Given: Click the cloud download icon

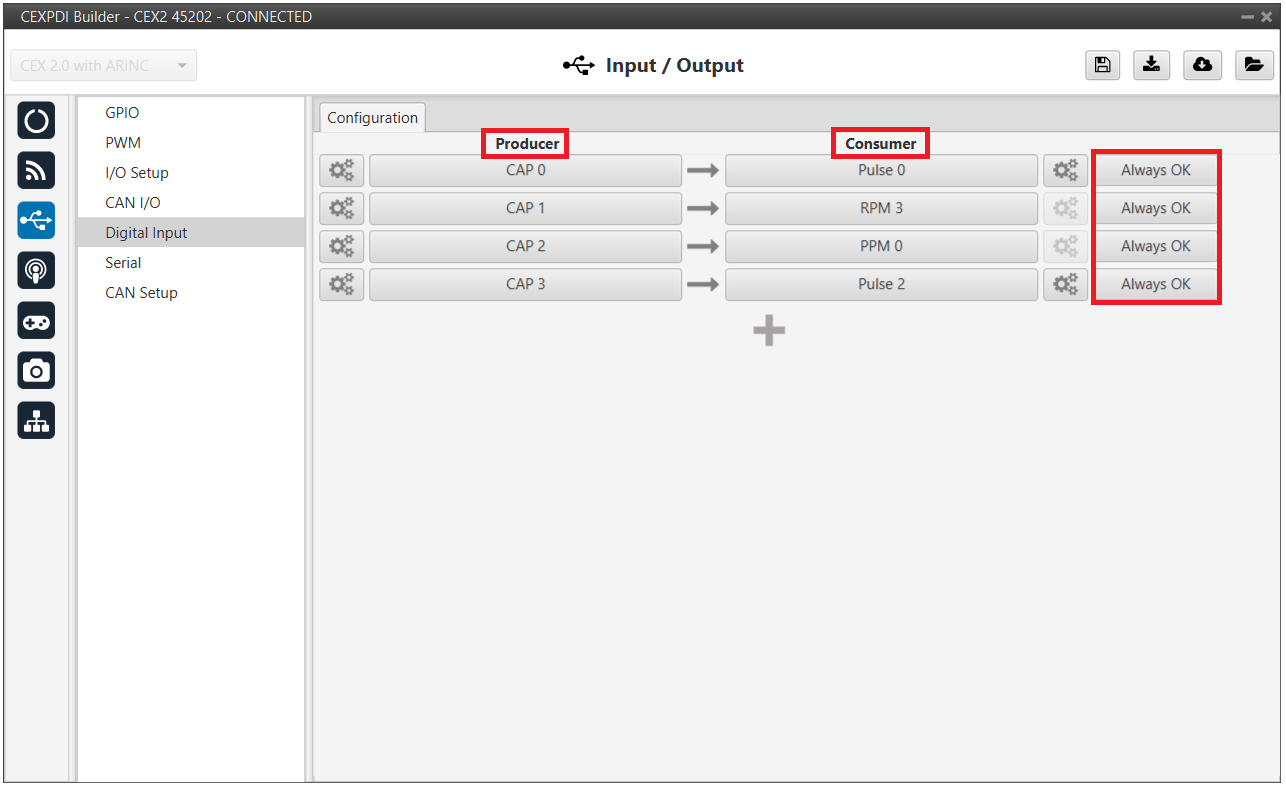Looking at the screenshot, I should [1202, 65].
